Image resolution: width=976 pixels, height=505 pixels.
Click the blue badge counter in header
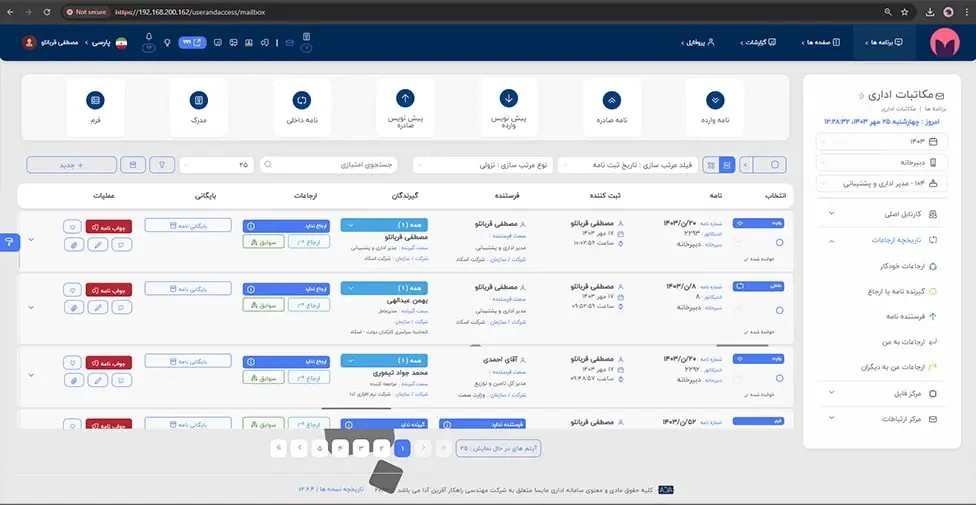(192, 42)
